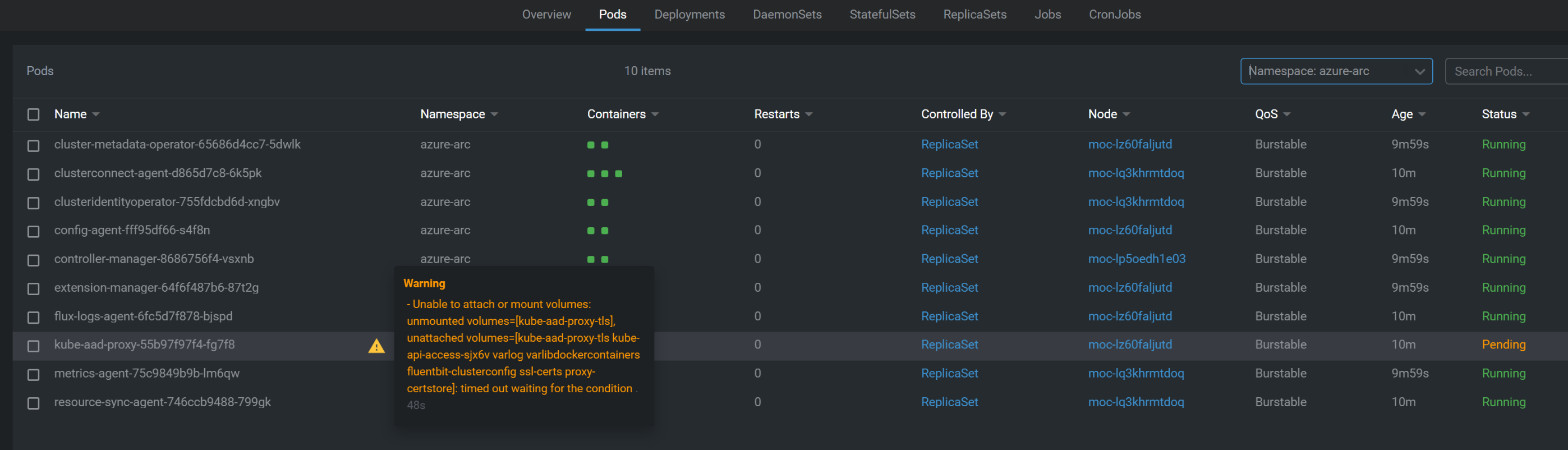Click the Controlled By column sort arrow
This screenshot has height=450, width=1568.
(1002, 114)
